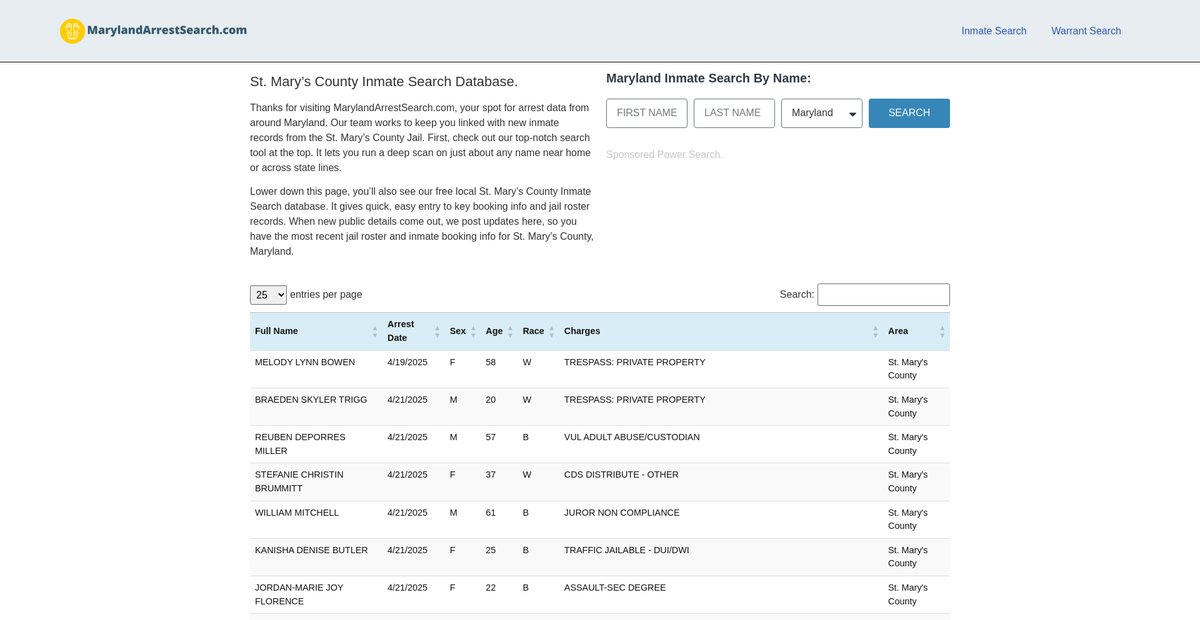Sort by Age column arrows

click(510, 331)
